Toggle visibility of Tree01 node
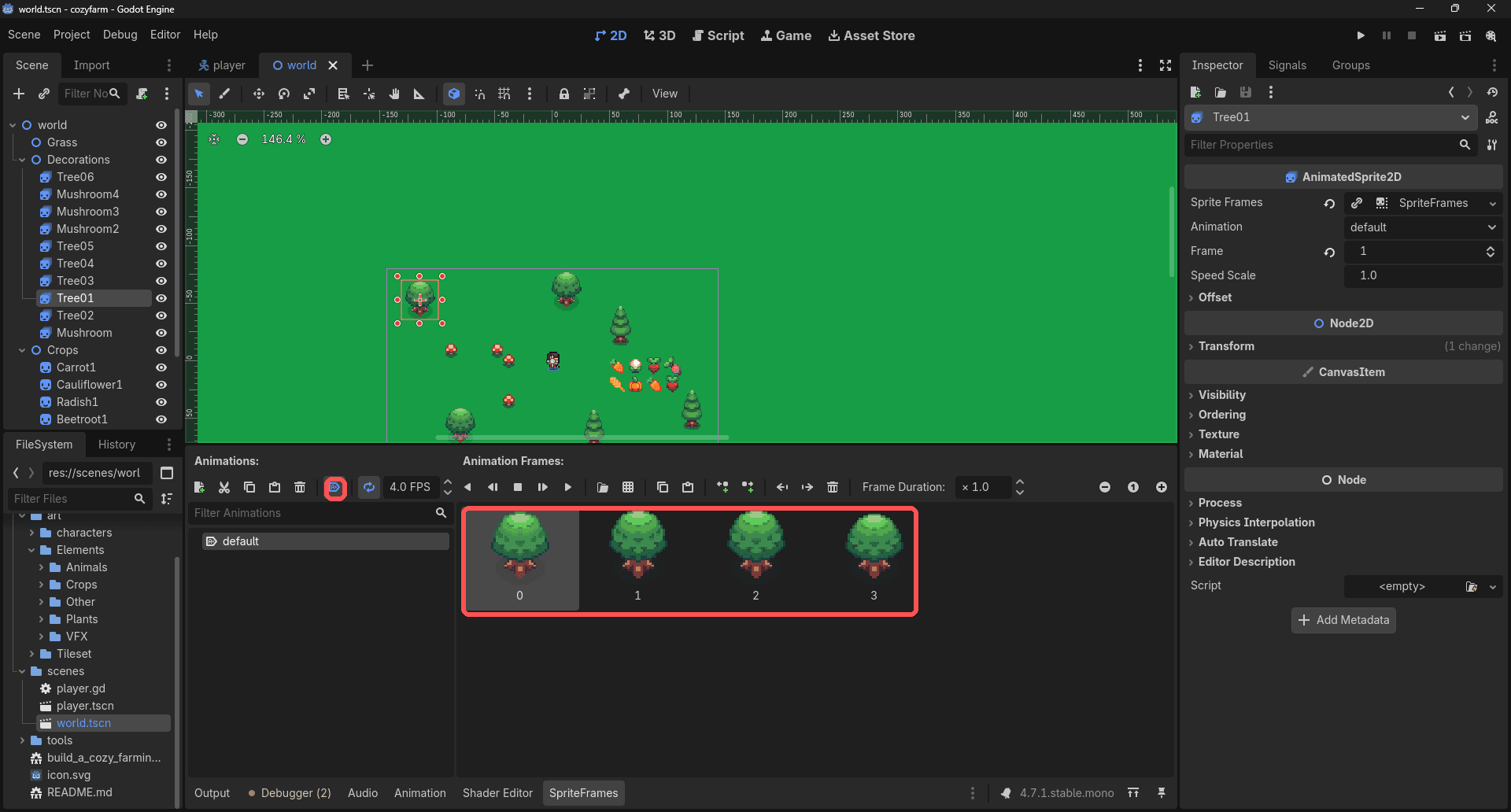 pyautogui.click(x=161, y=298)
